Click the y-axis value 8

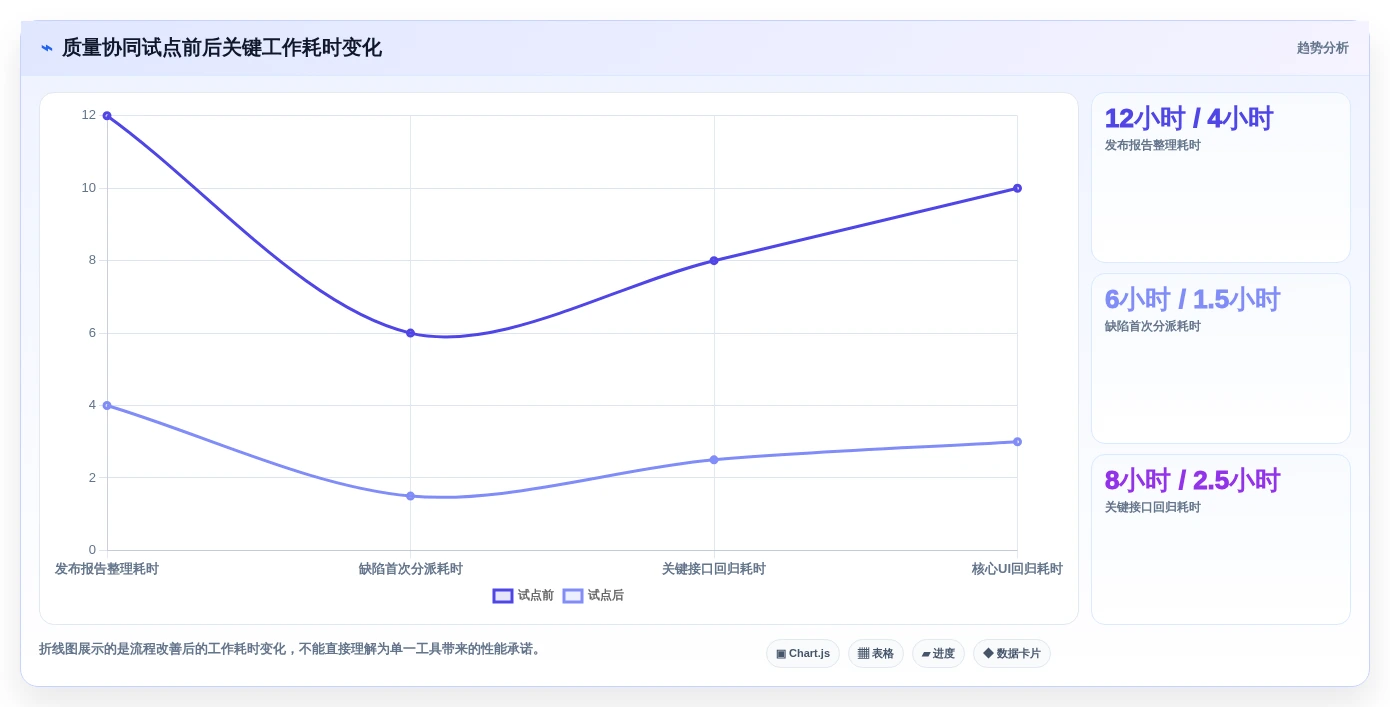click(x=92, y=260)
